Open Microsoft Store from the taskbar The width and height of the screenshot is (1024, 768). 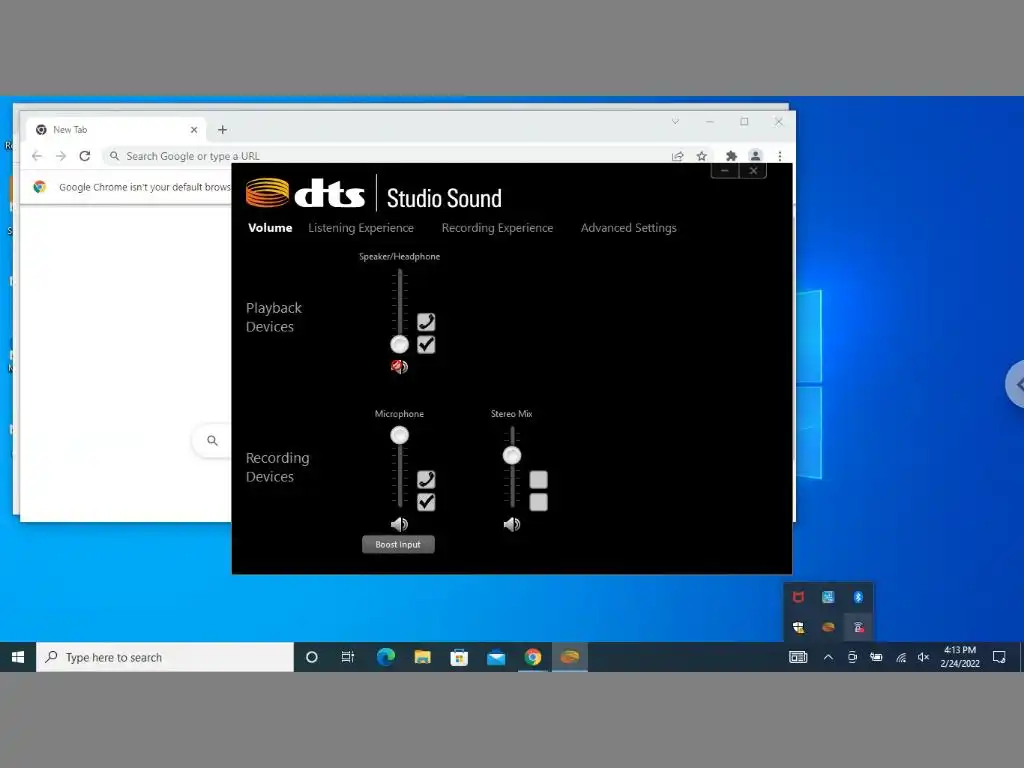coord(459,657)
